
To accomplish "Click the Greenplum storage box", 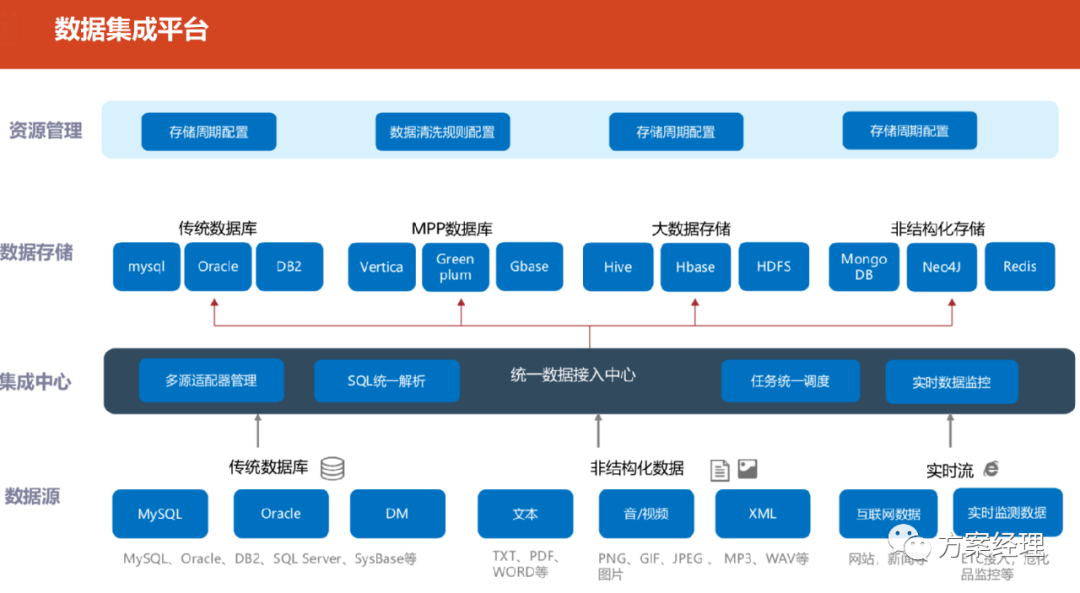I will coord(455,266).
